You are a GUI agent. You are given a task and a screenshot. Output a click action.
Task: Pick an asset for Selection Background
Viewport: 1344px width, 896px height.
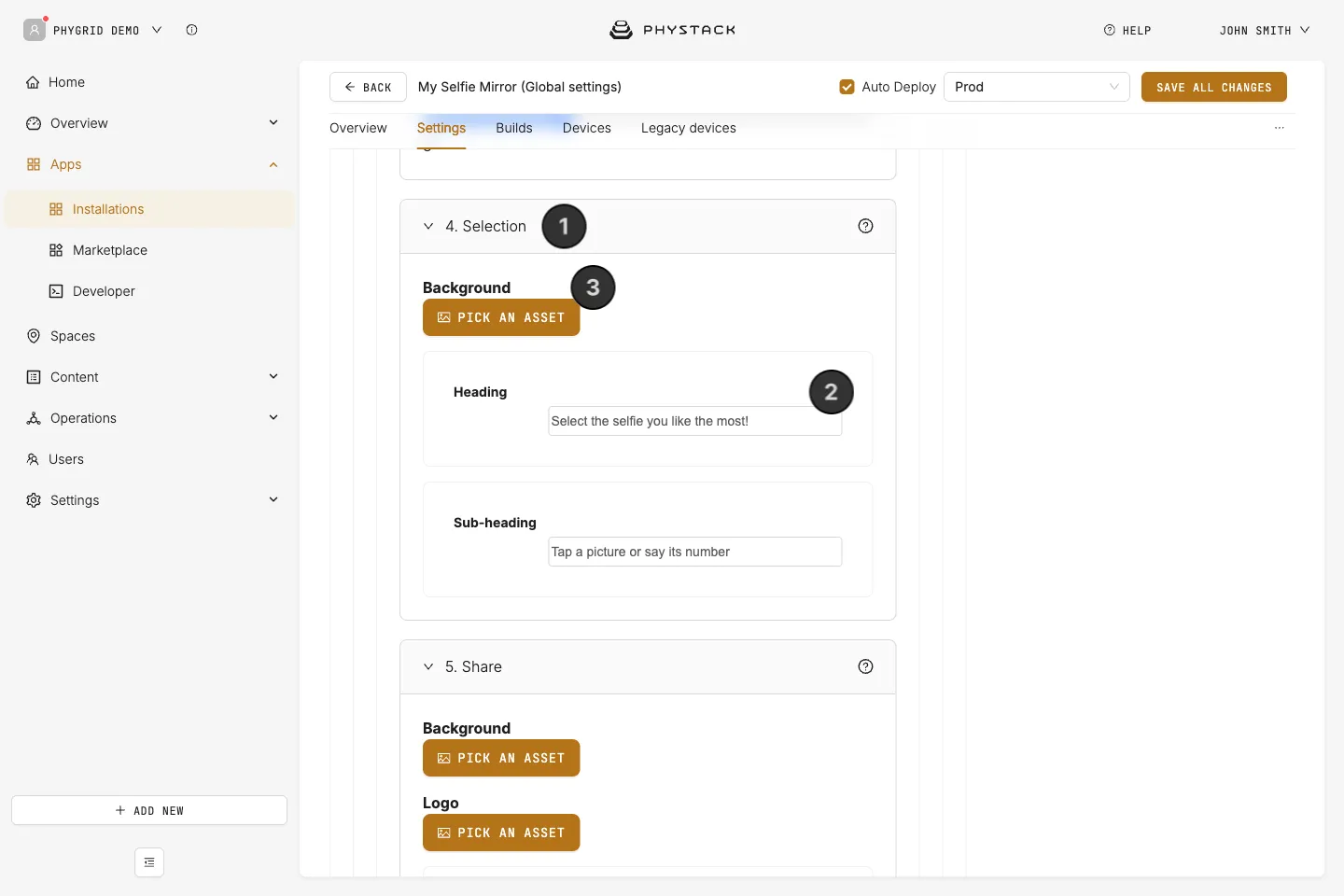[501, 317]
